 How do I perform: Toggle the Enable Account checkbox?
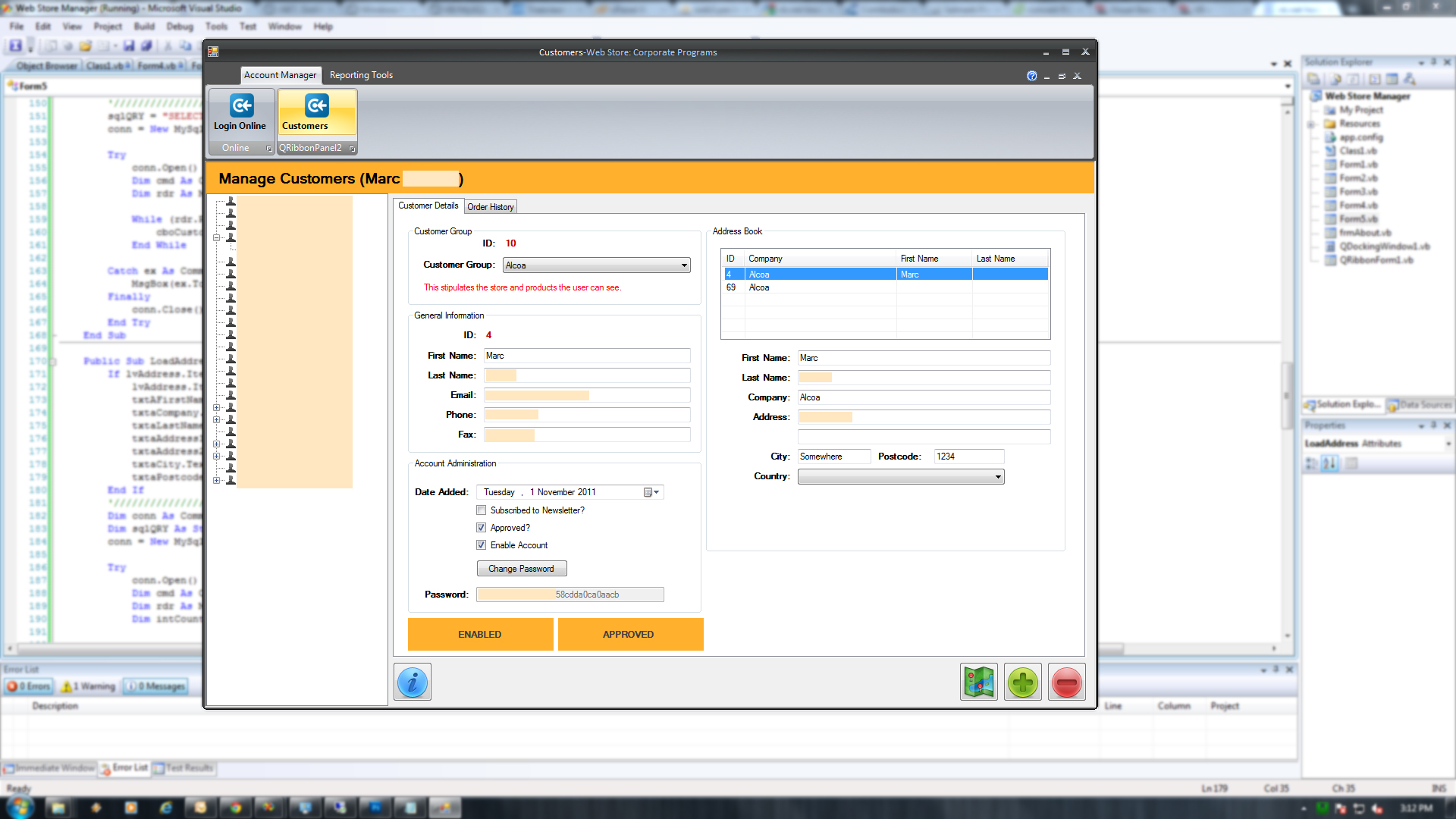481,545
